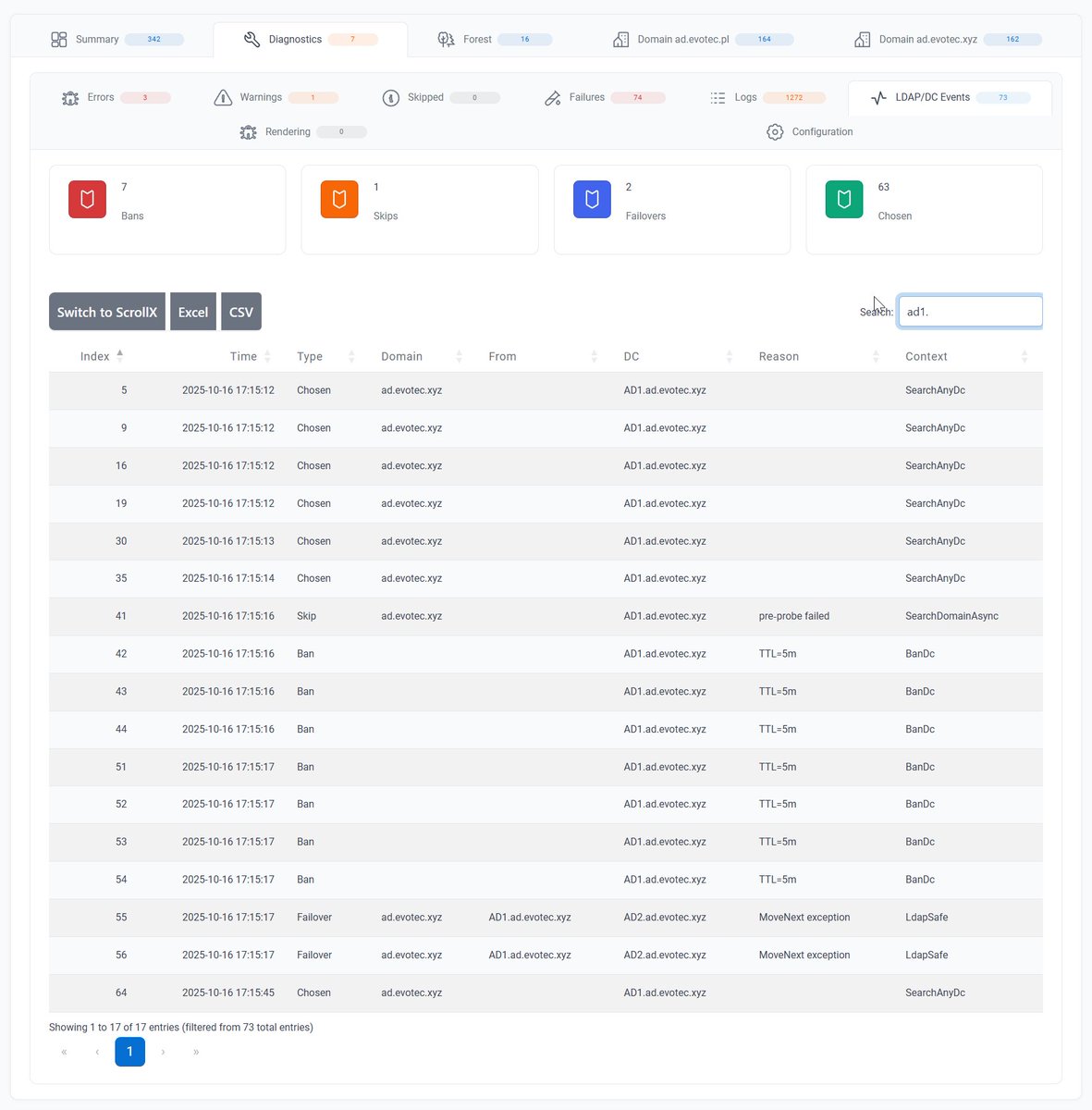Viewport: 1092px width, 1110px height.
Task: Open the Configuration sub-tab
Action: click(x=810, y=132)
